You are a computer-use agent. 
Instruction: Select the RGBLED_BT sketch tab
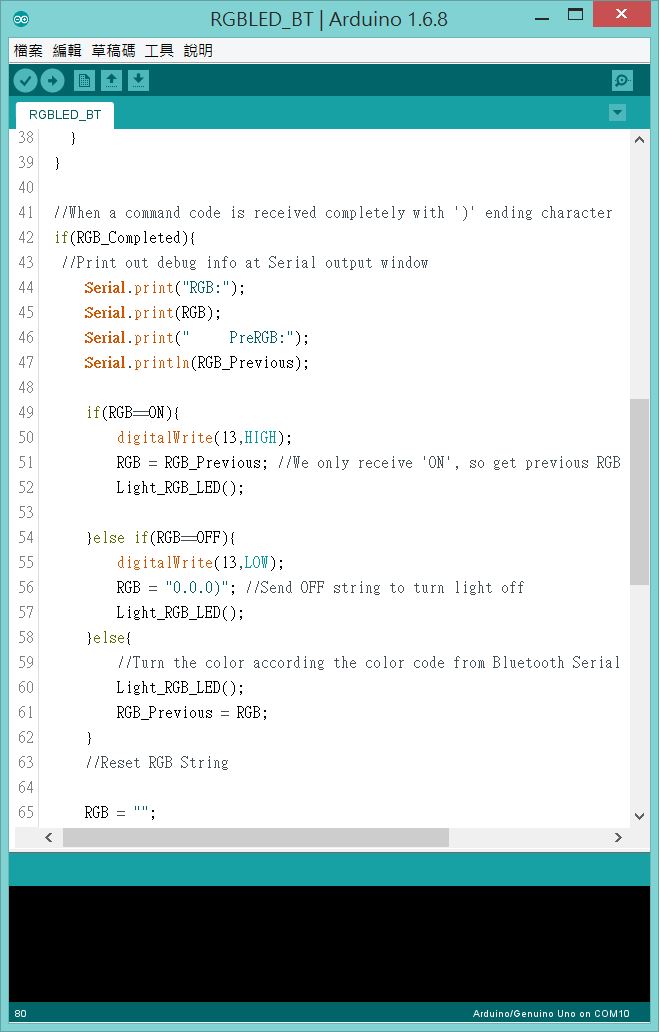pos(65,115)
